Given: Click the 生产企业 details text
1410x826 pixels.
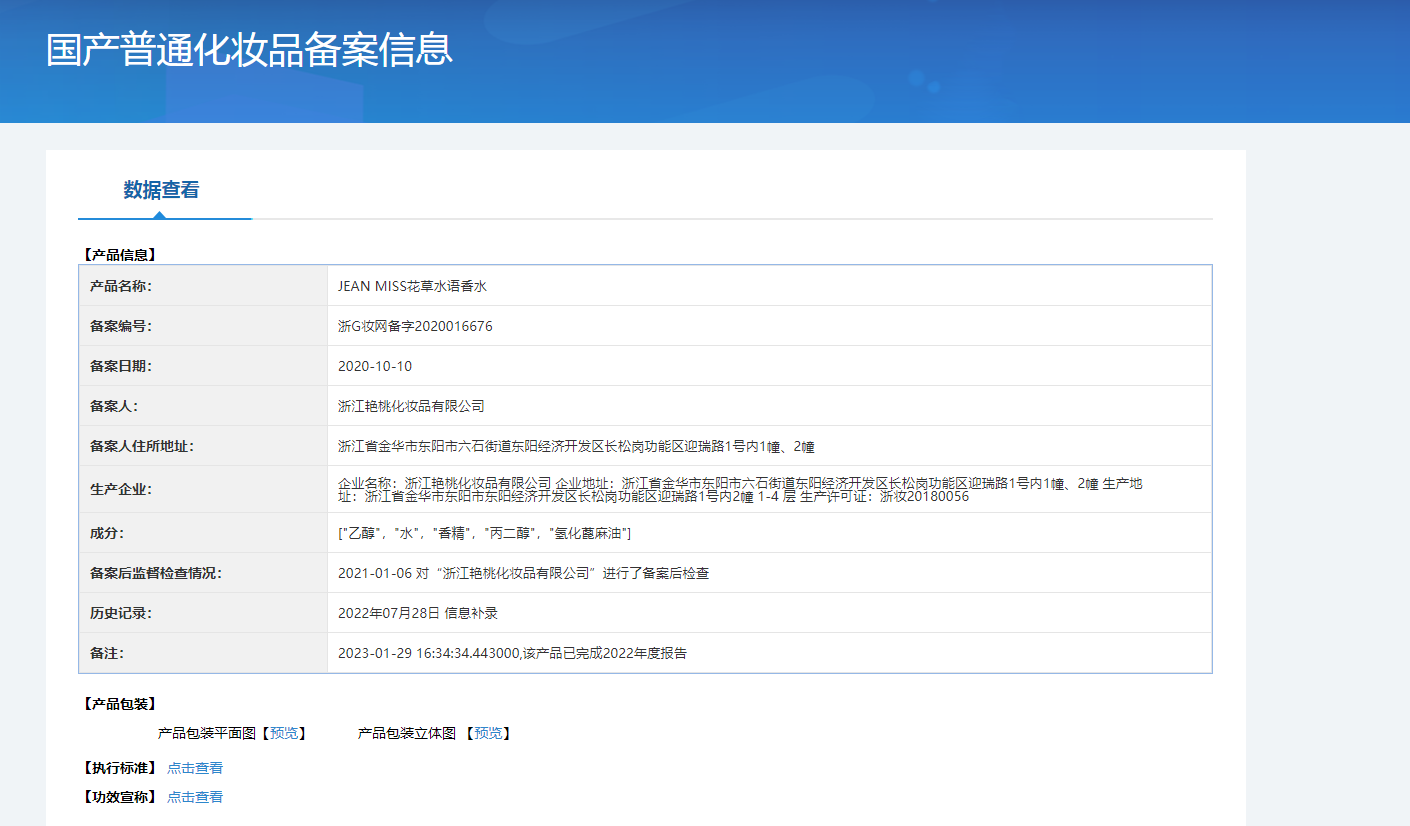Looking at the screenshot, I should click(x=740, y=489).
